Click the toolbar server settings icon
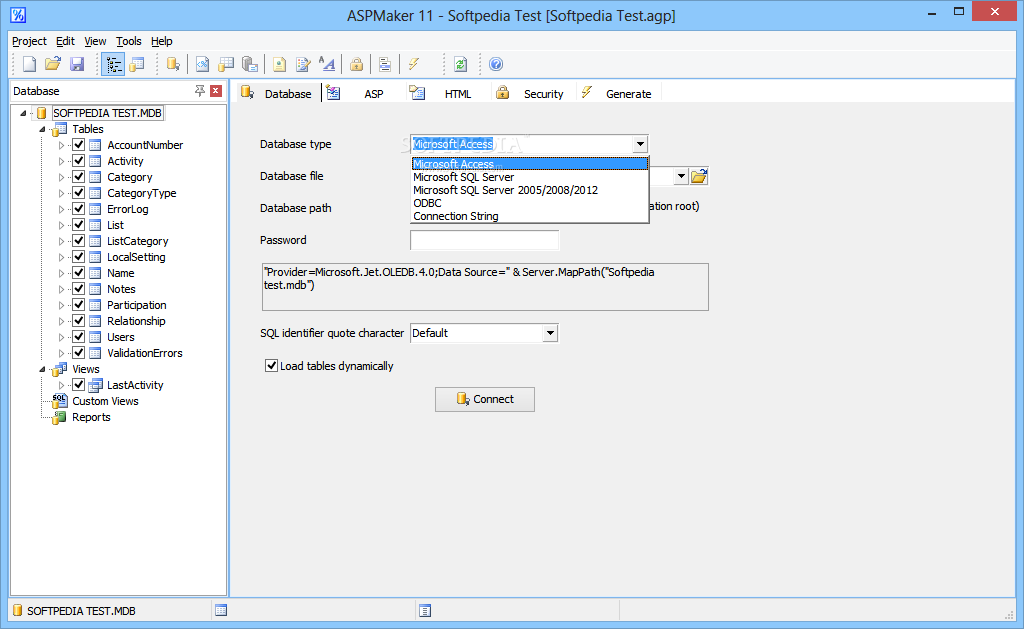 tap(249, 64)
